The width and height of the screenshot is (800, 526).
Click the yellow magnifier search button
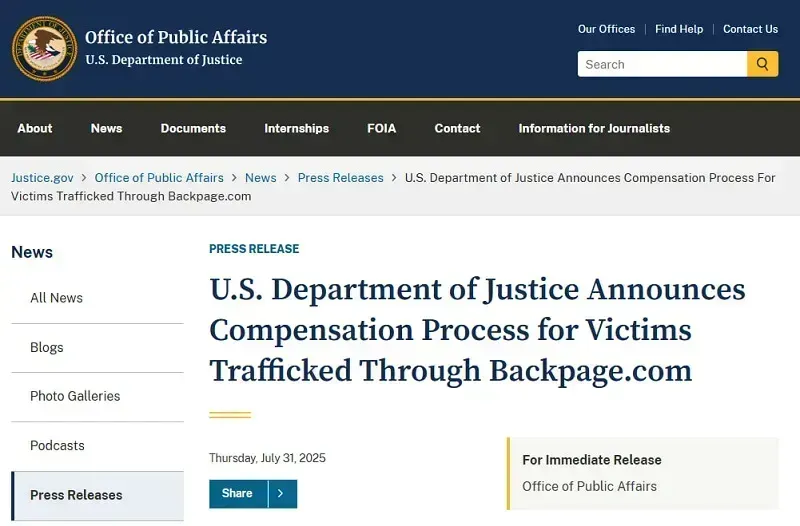point(763,64)
